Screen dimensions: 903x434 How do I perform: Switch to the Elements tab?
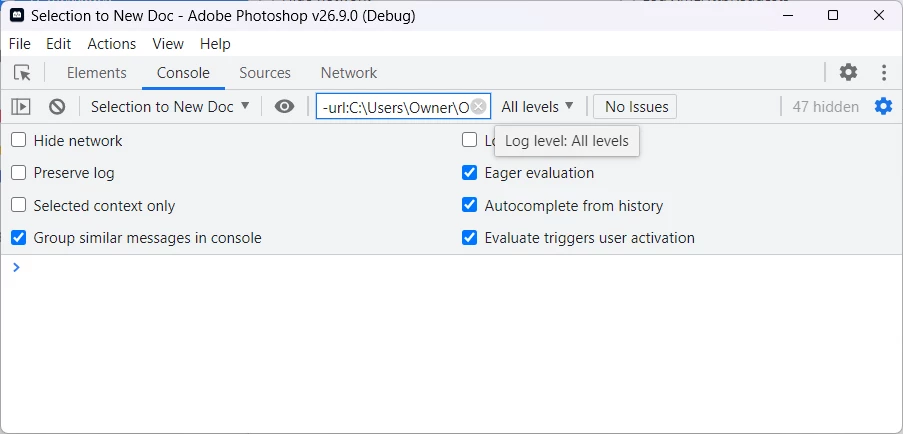click(97, 73)
